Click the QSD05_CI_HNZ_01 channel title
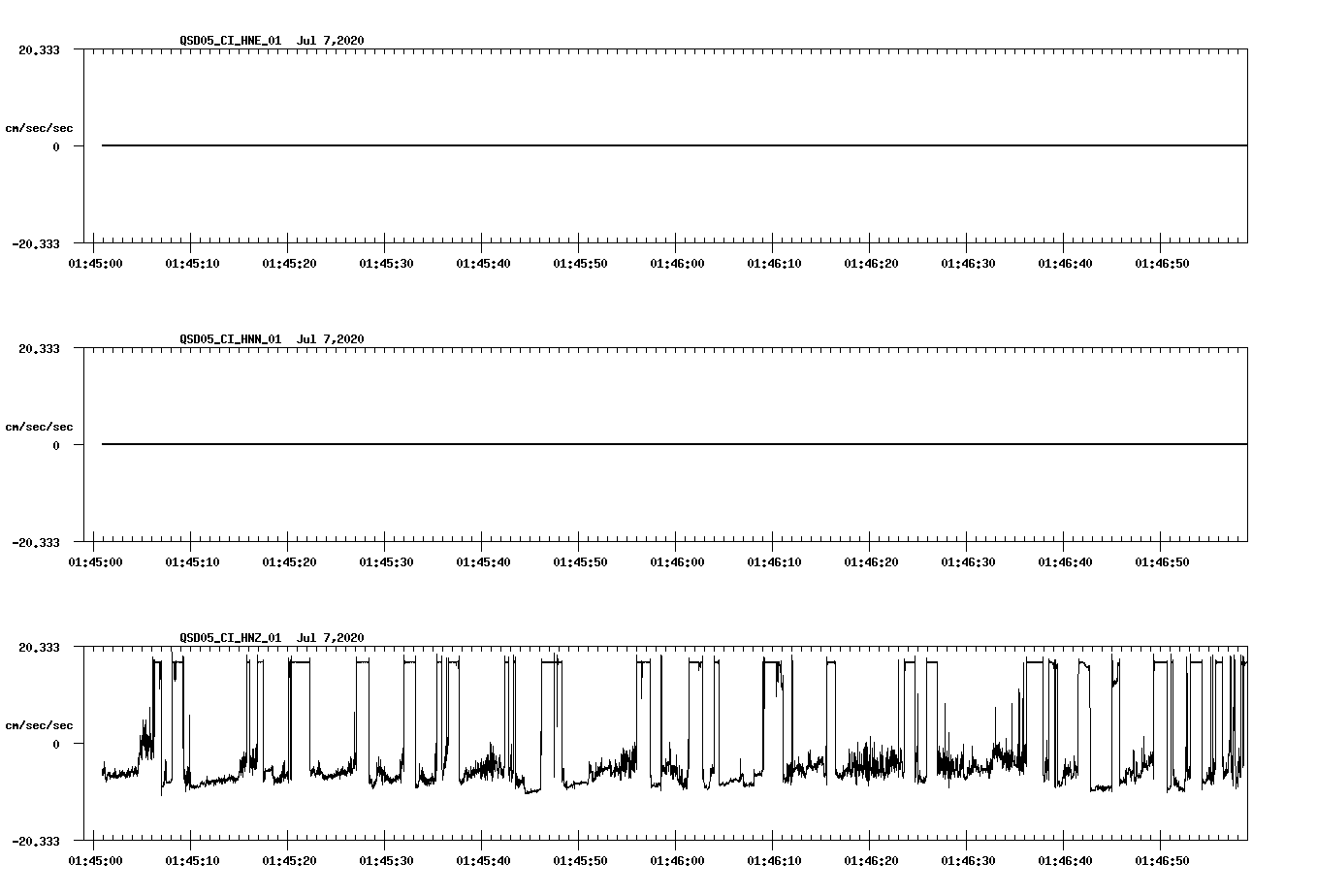Screen dimensions: 1317x896 point(231,637)
